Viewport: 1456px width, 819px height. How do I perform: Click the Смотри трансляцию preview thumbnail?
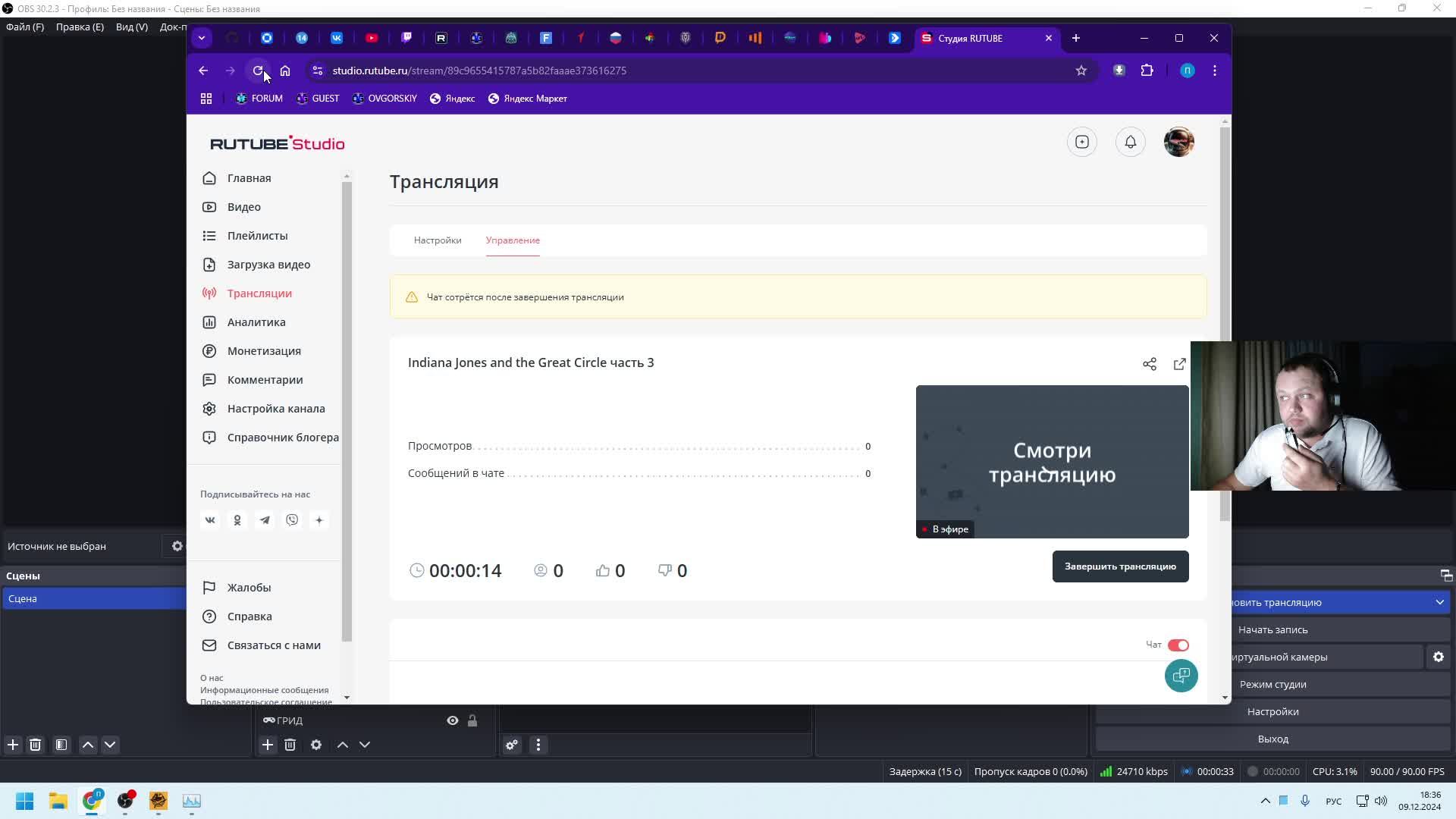(1052, 462)
